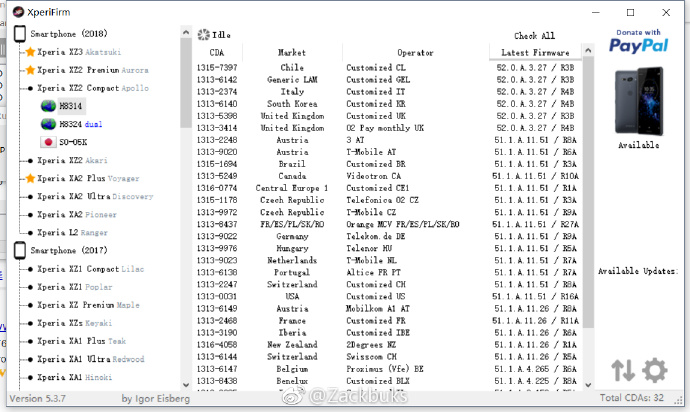Click the XperiFirm app logo icon
Screen dimensions: 690x412
[18, 12]
